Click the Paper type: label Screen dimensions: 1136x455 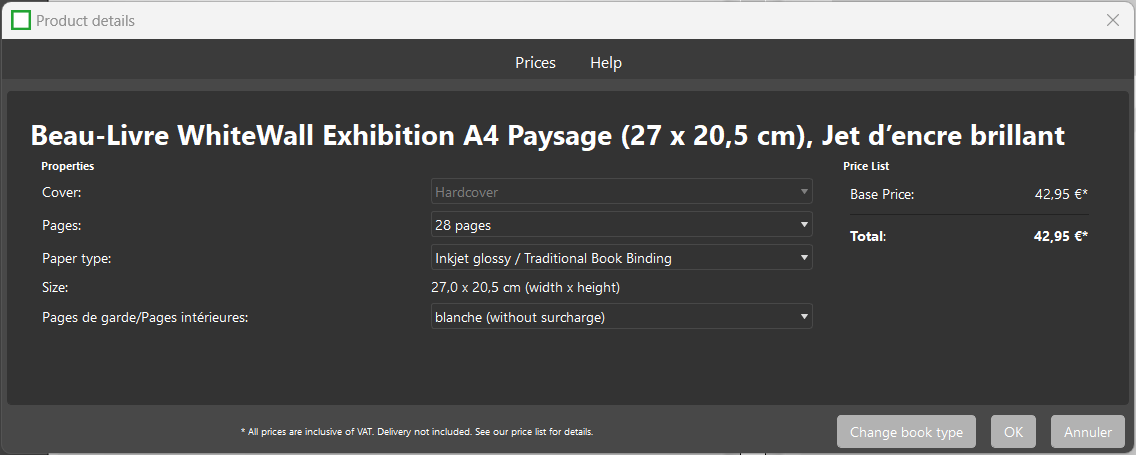tap(77, 259)
